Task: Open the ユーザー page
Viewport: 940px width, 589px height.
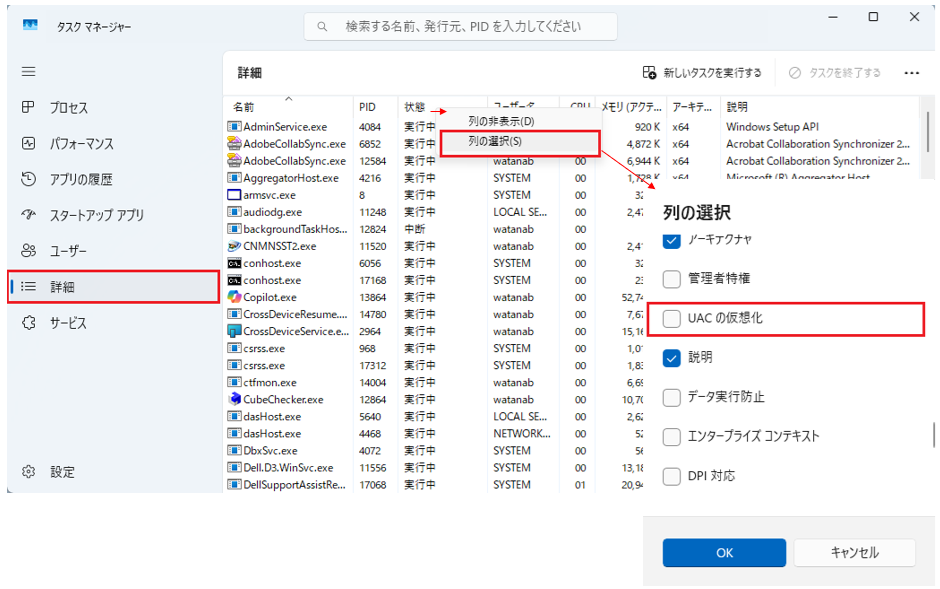Action: click(114, 250)
